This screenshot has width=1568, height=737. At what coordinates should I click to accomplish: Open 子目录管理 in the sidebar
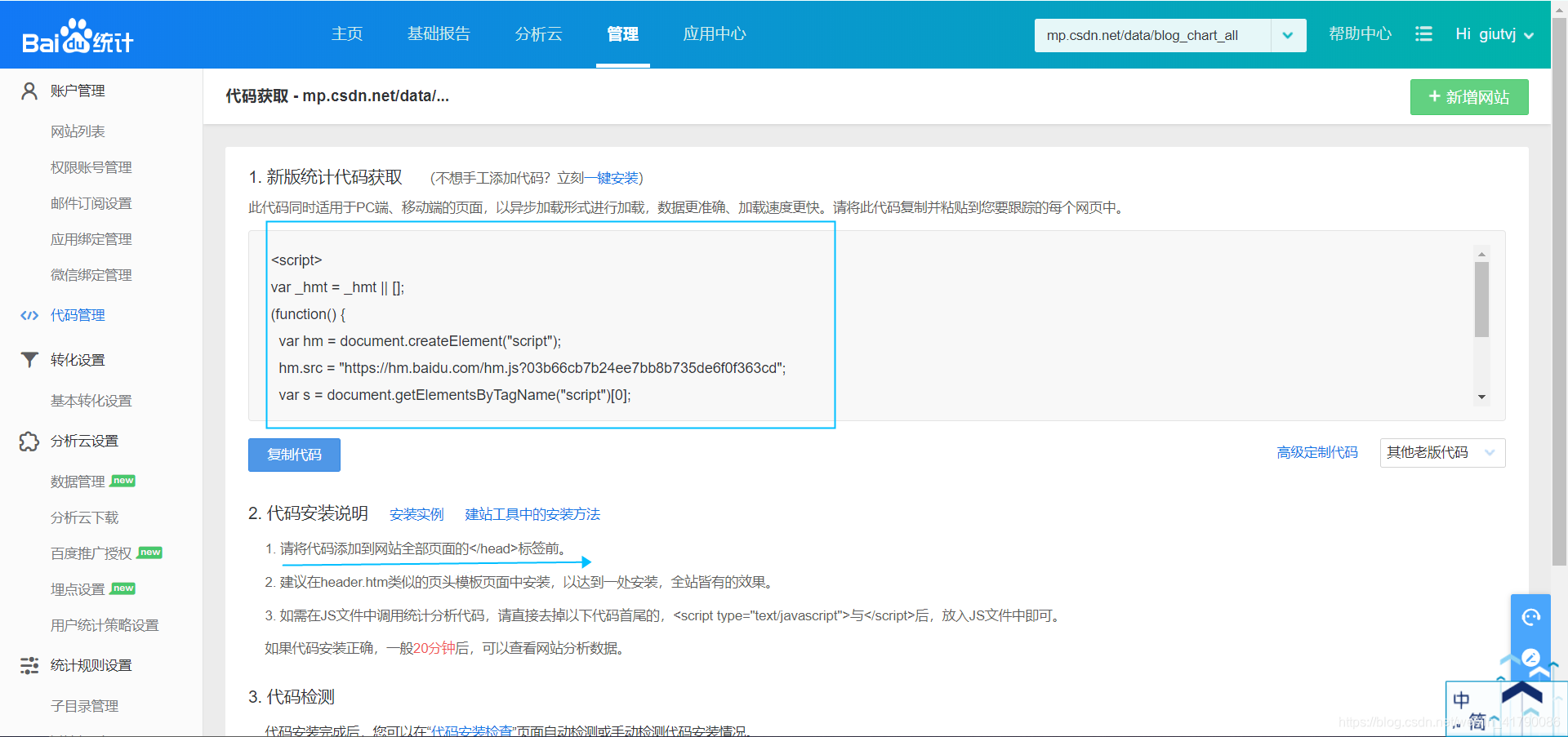click(x=85, y=706)
